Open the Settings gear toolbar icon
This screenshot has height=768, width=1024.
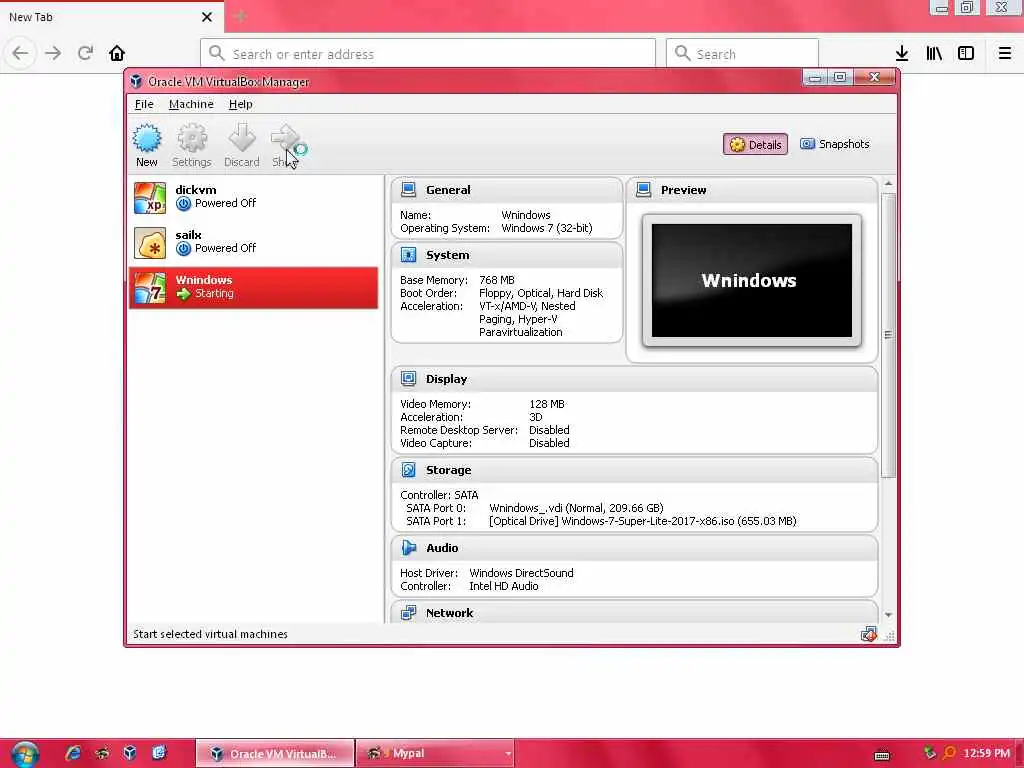coord(192,138)
